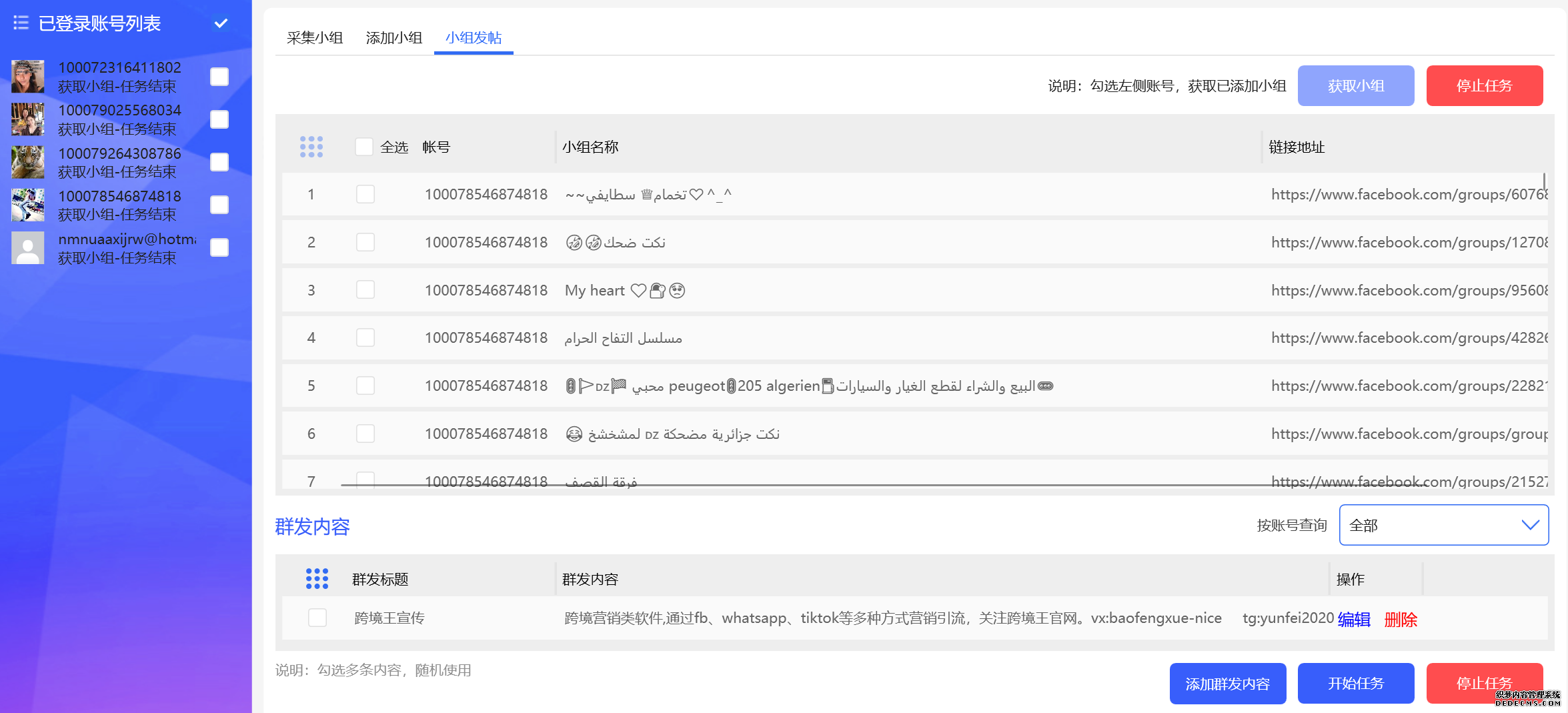Click the 添加群发内容 button
The image size is (1568, 713).
1227,684
